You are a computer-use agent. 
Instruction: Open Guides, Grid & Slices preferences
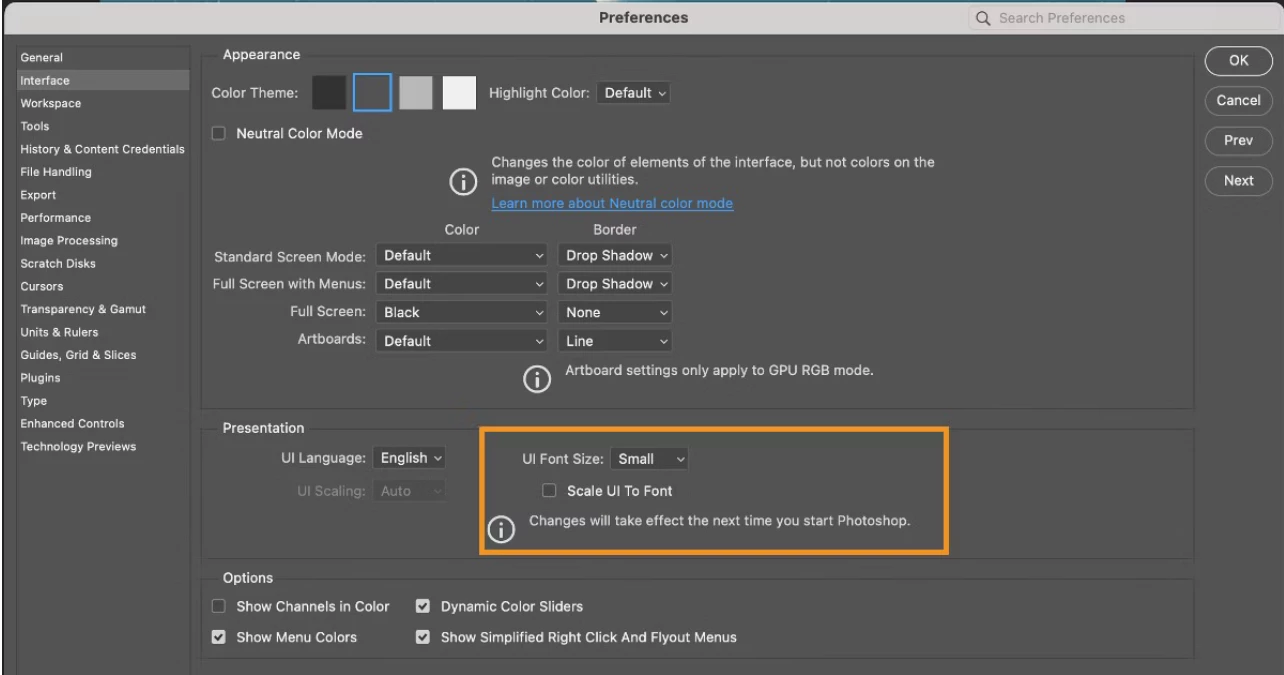[x=78, y=355]
